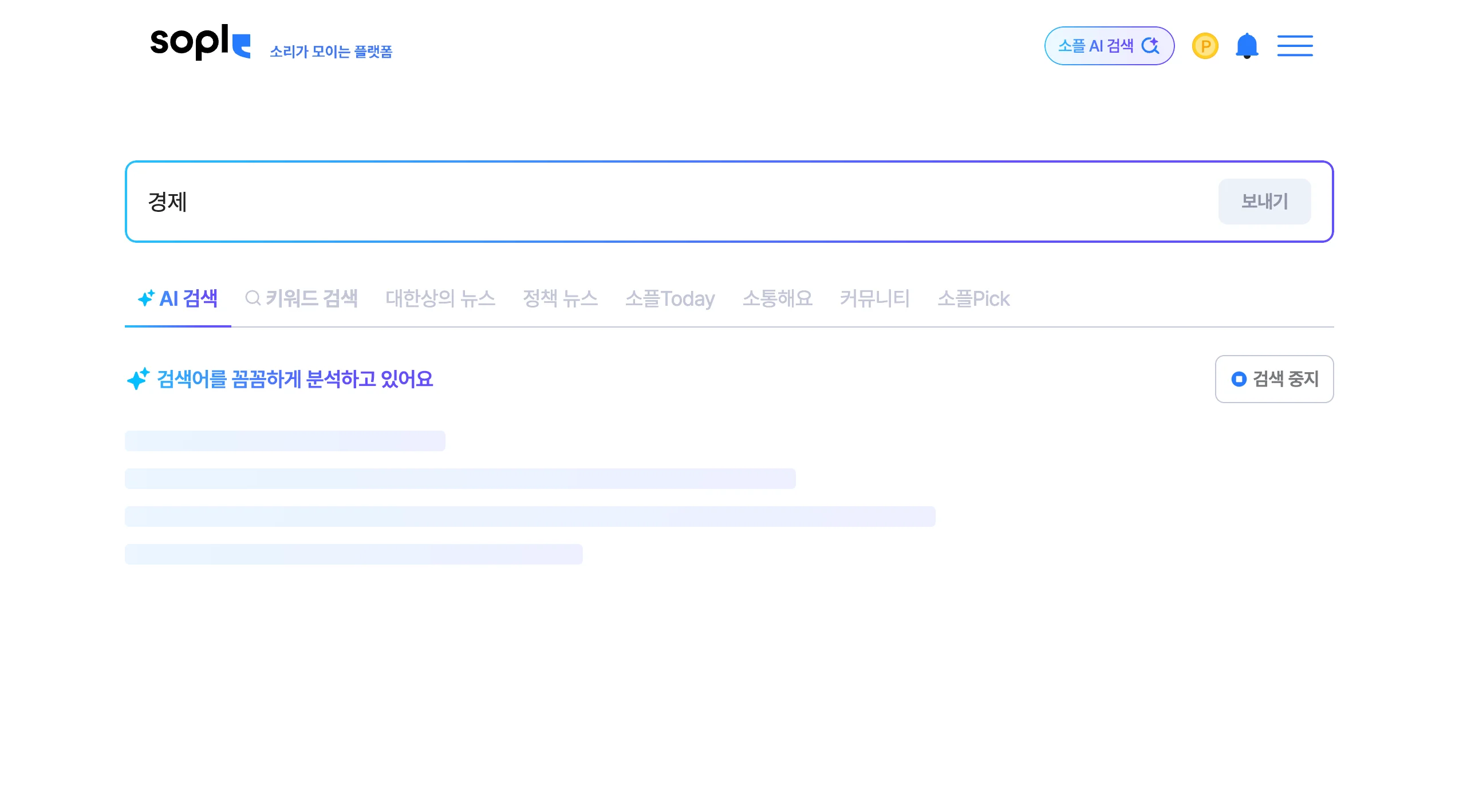Open the 소플Today tab
This screenshot has height=812, width=1459.
(669, 298)
